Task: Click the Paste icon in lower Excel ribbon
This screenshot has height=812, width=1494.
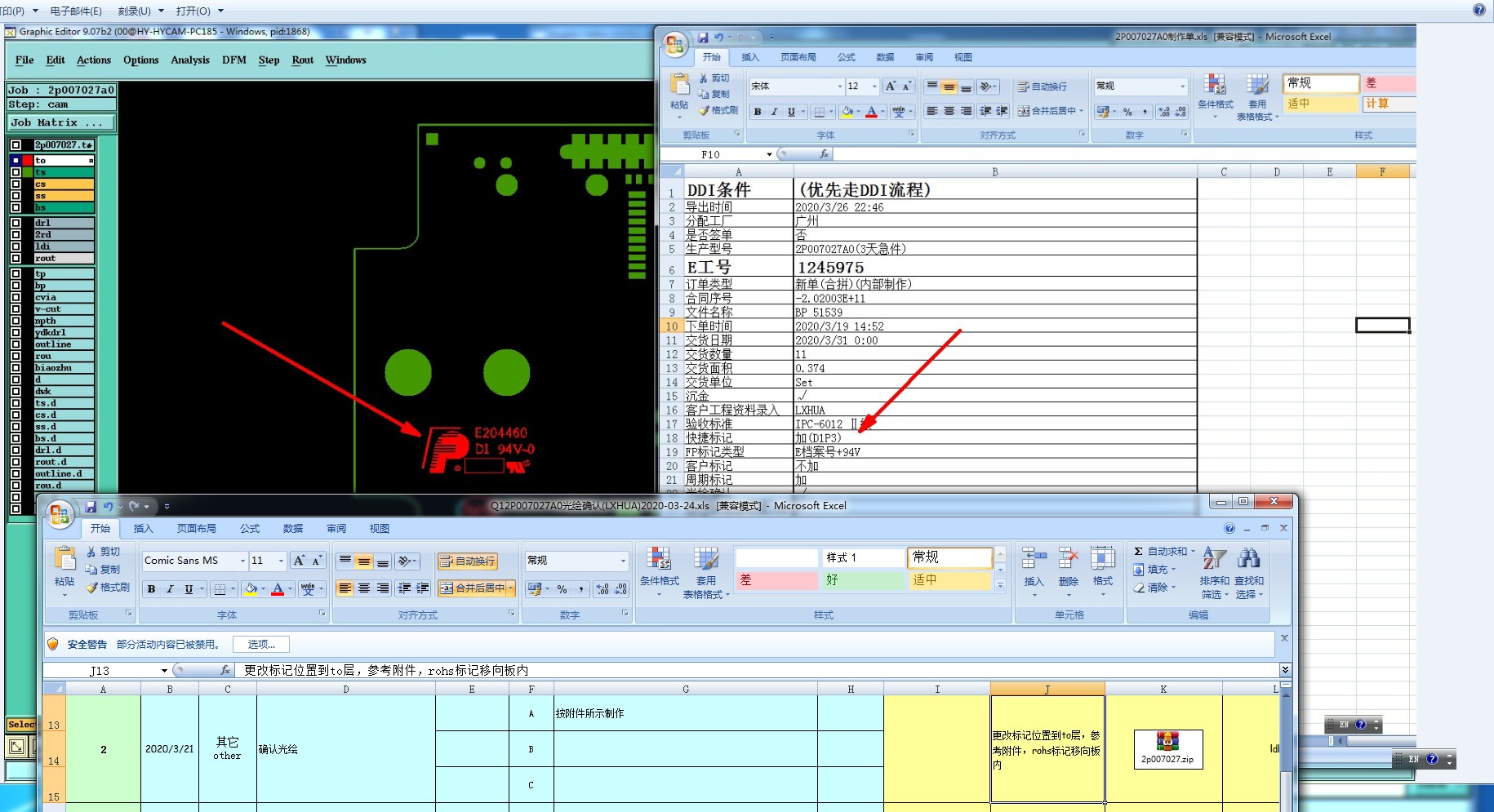Action: click(x=64, y=558)
